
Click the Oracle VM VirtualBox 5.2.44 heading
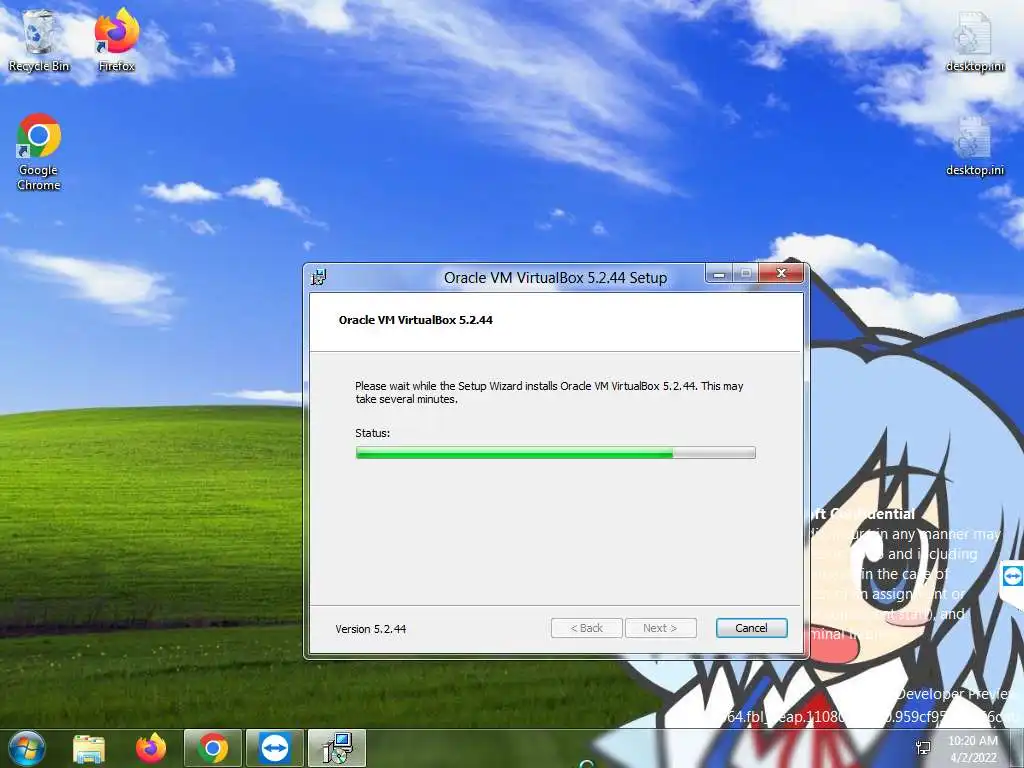[x=415, y=320]
